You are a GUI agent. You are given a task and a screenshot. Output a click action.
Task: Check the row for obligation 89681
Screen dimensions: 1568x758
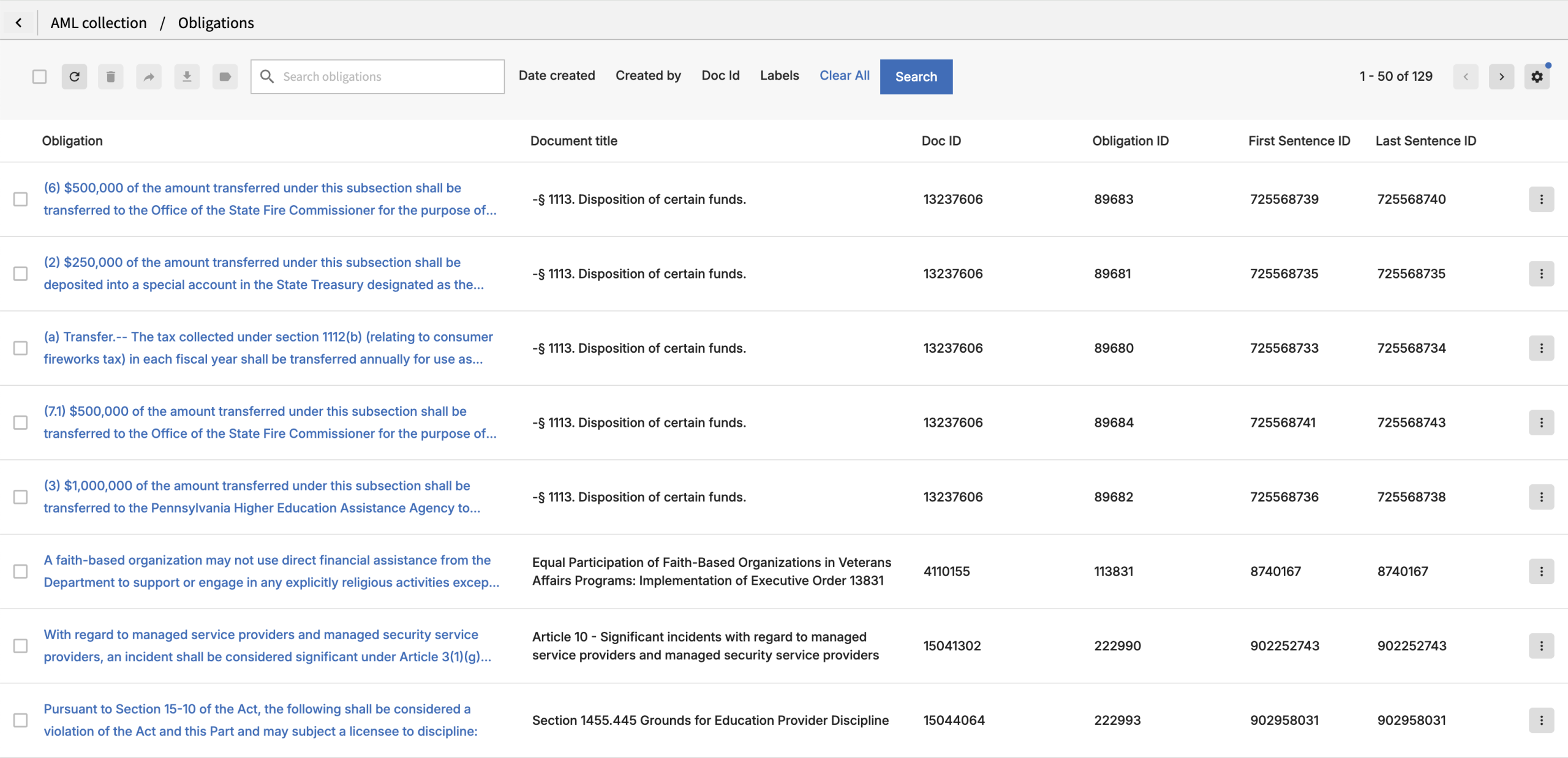coord(21,274)
